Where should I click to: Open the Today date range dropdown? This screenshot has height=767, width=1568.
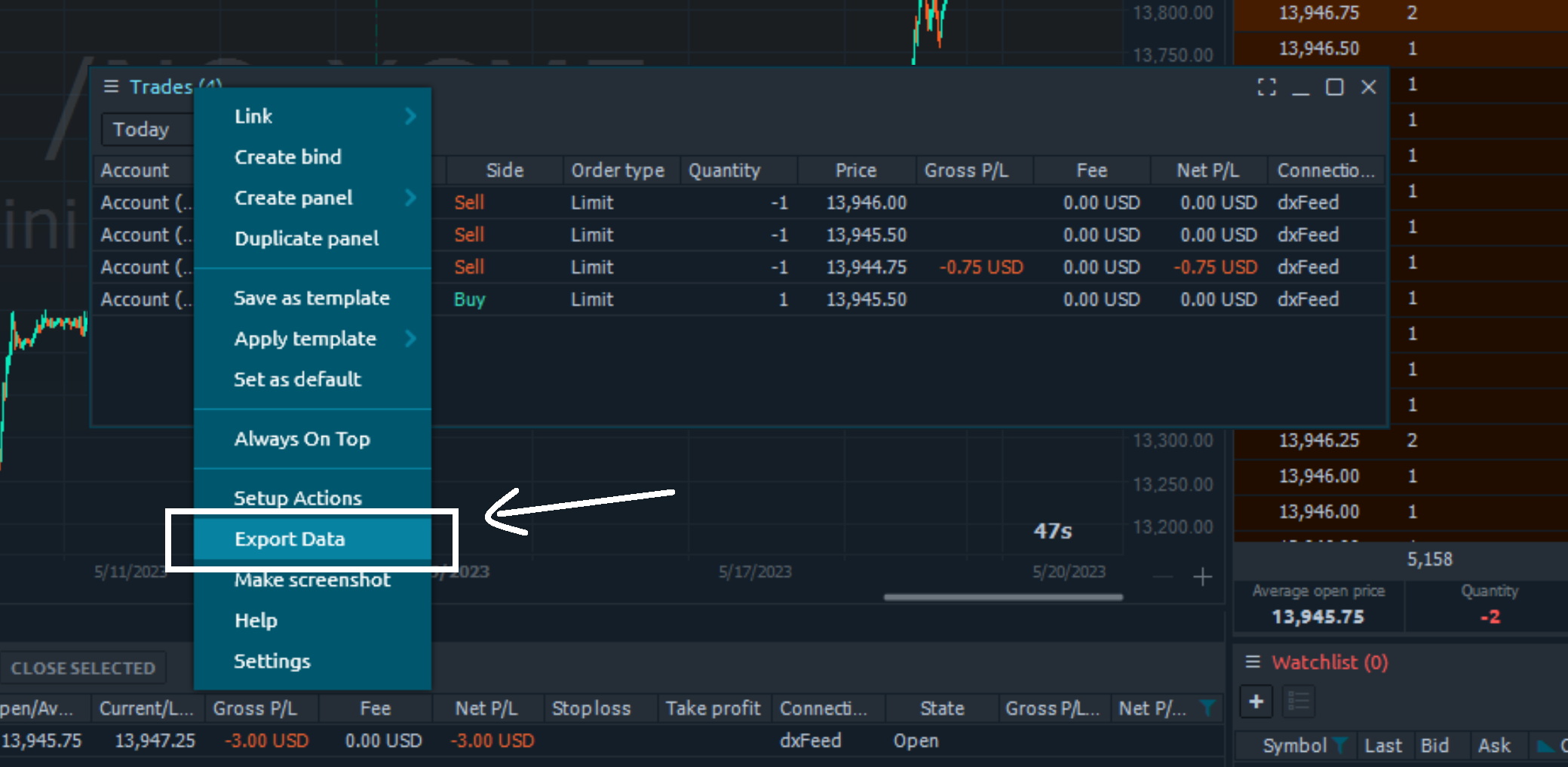pyautogui.click(x=143, y=130)
